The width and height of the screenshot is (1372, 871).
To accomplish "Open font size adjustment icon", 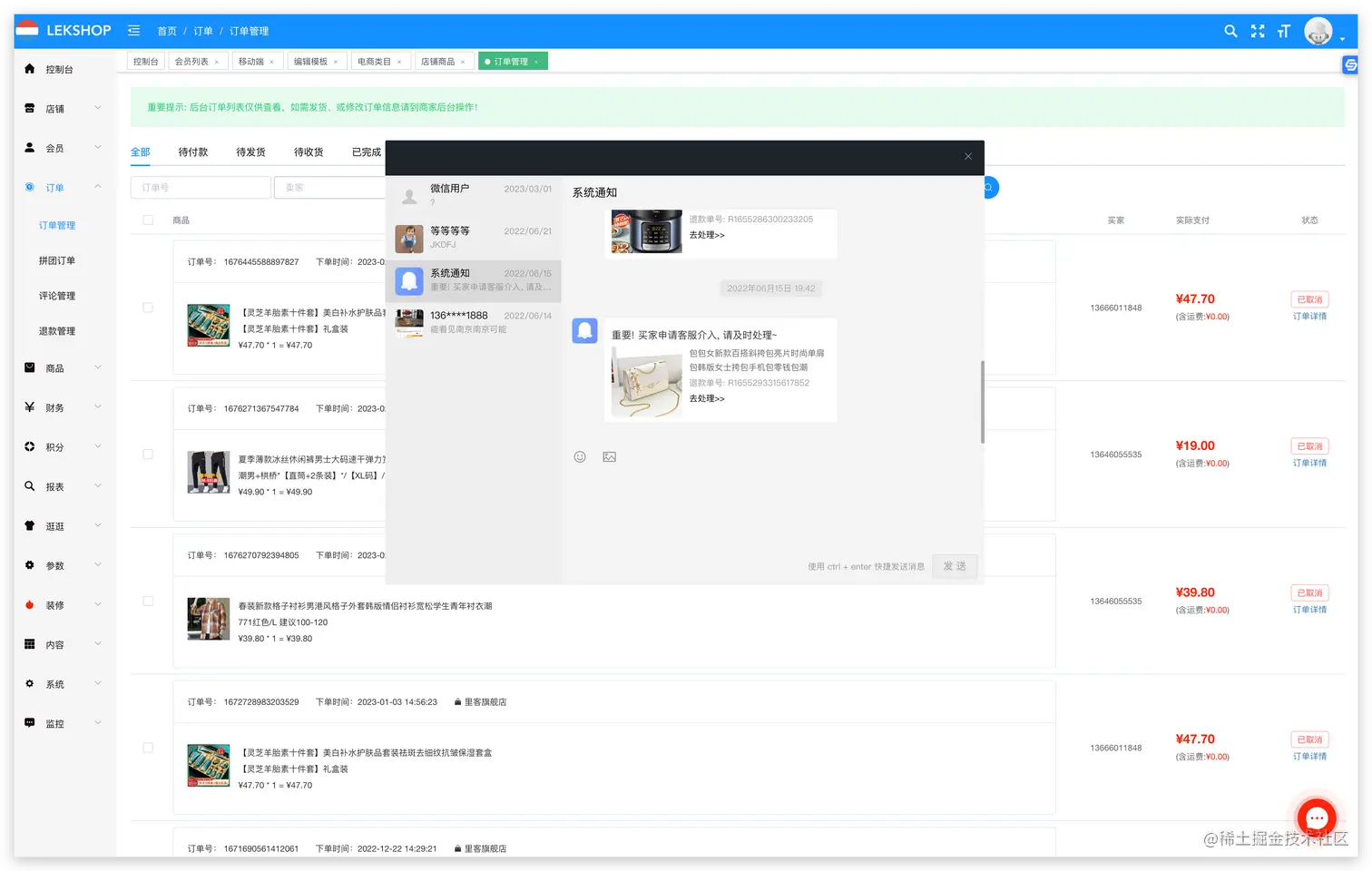I will [x=1284, y=31].
